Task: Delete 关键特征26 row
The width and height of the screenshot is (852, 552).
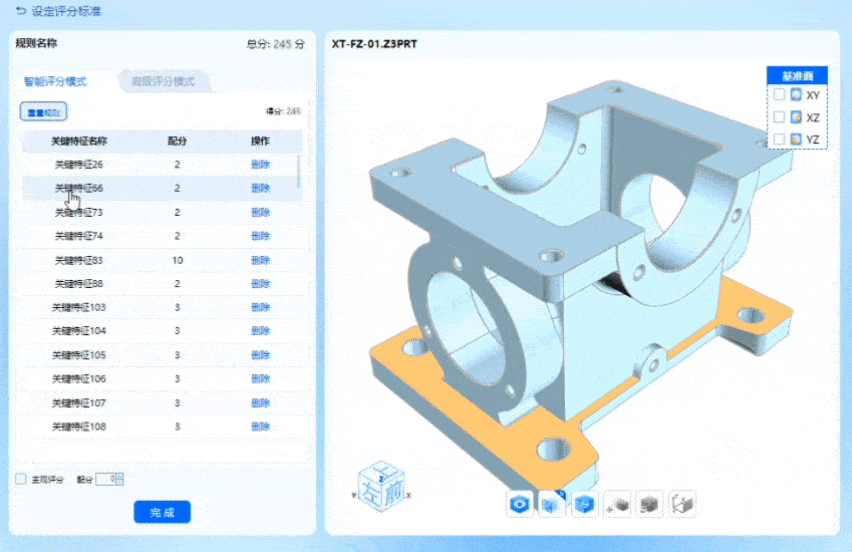Action: click(x=260, y=164)
